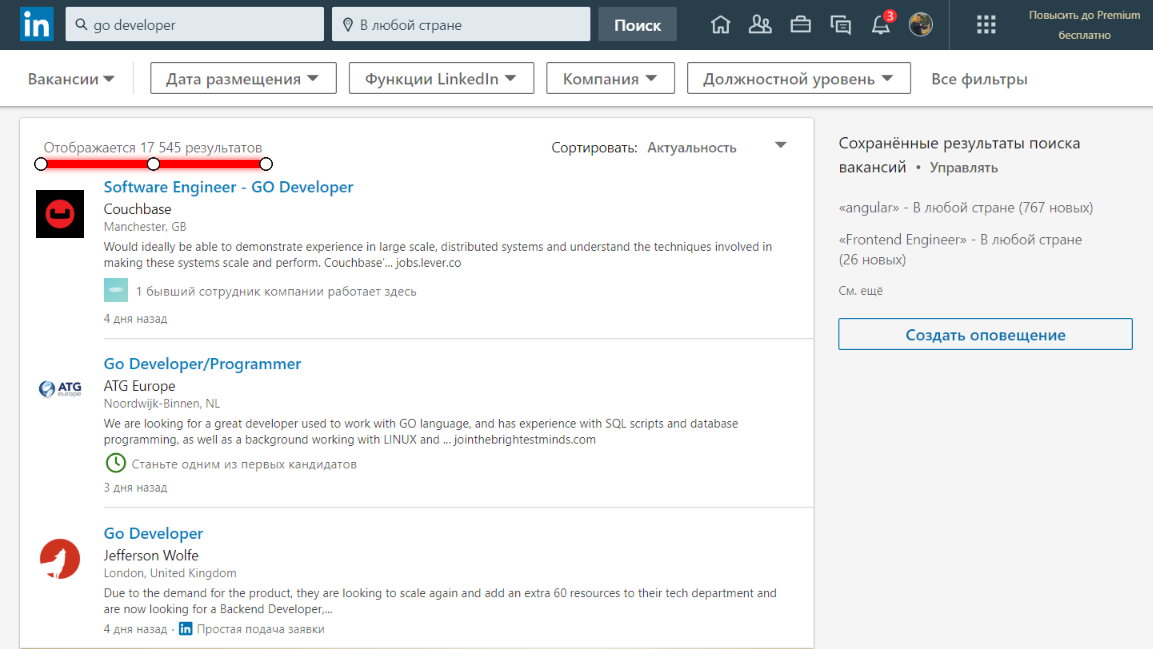Open the Должностной уровень filter
1153x649 pixels.
[x=799, y=79]
